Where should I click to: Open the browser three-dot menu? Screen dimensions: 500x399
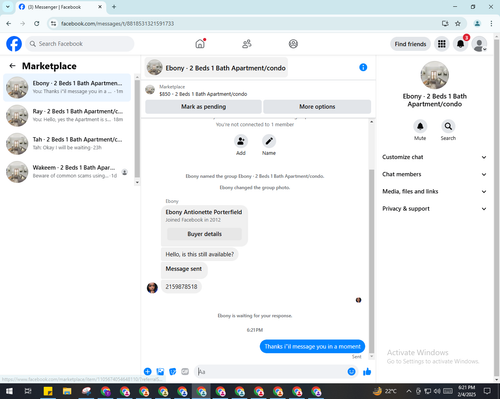point(491,23)
